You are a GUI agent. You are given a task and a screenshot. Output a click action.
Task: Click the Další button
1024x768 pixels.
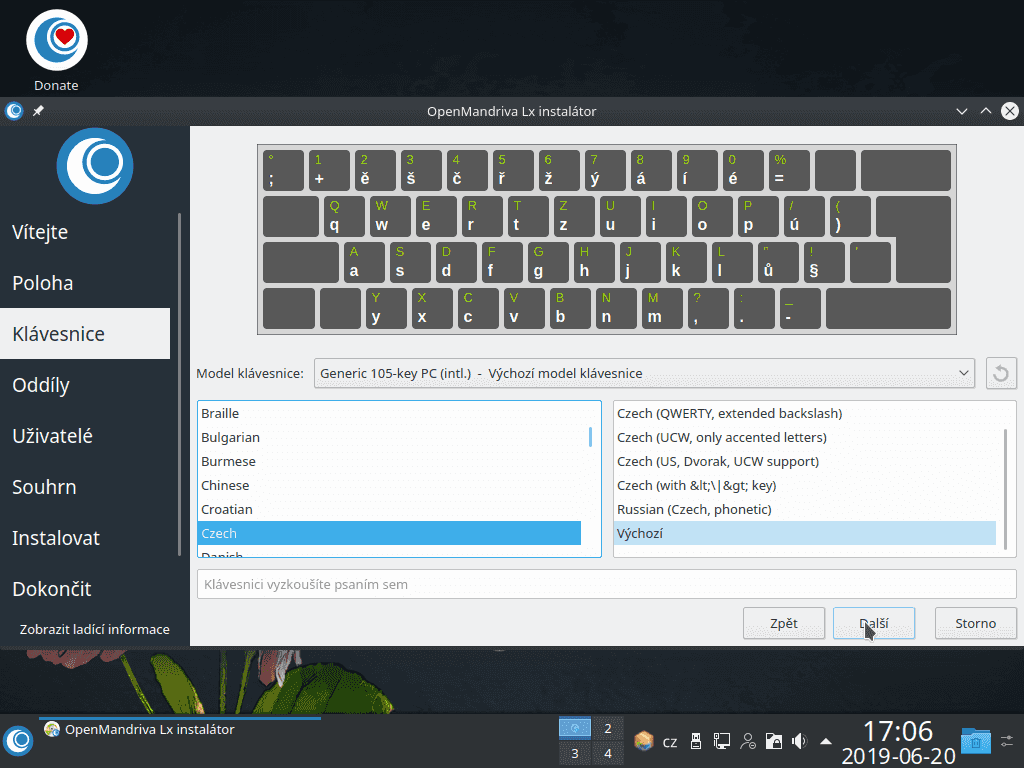(x=873, y=623)
